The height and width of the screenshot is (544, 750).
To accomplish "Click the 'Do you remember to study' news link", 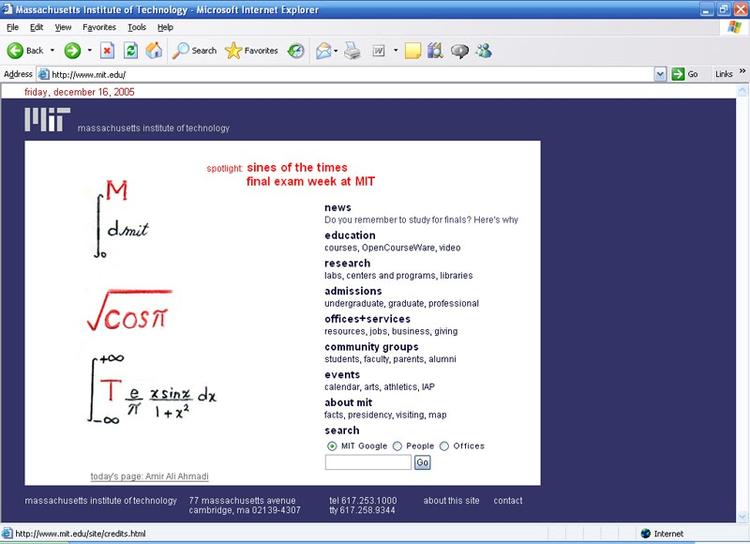I will pos(421,220).
